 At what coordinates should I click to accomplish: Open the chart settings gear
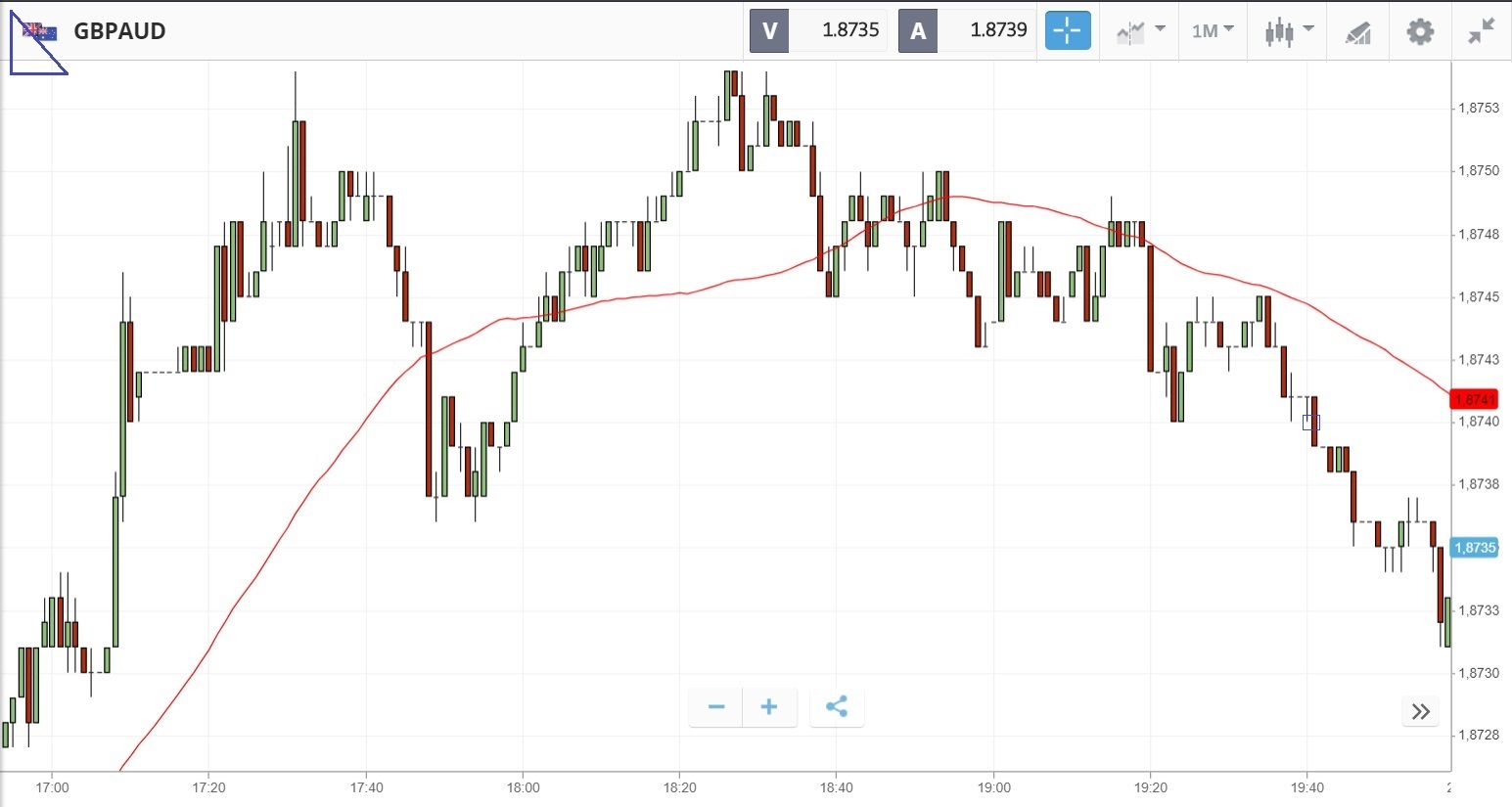(1420, 31)
